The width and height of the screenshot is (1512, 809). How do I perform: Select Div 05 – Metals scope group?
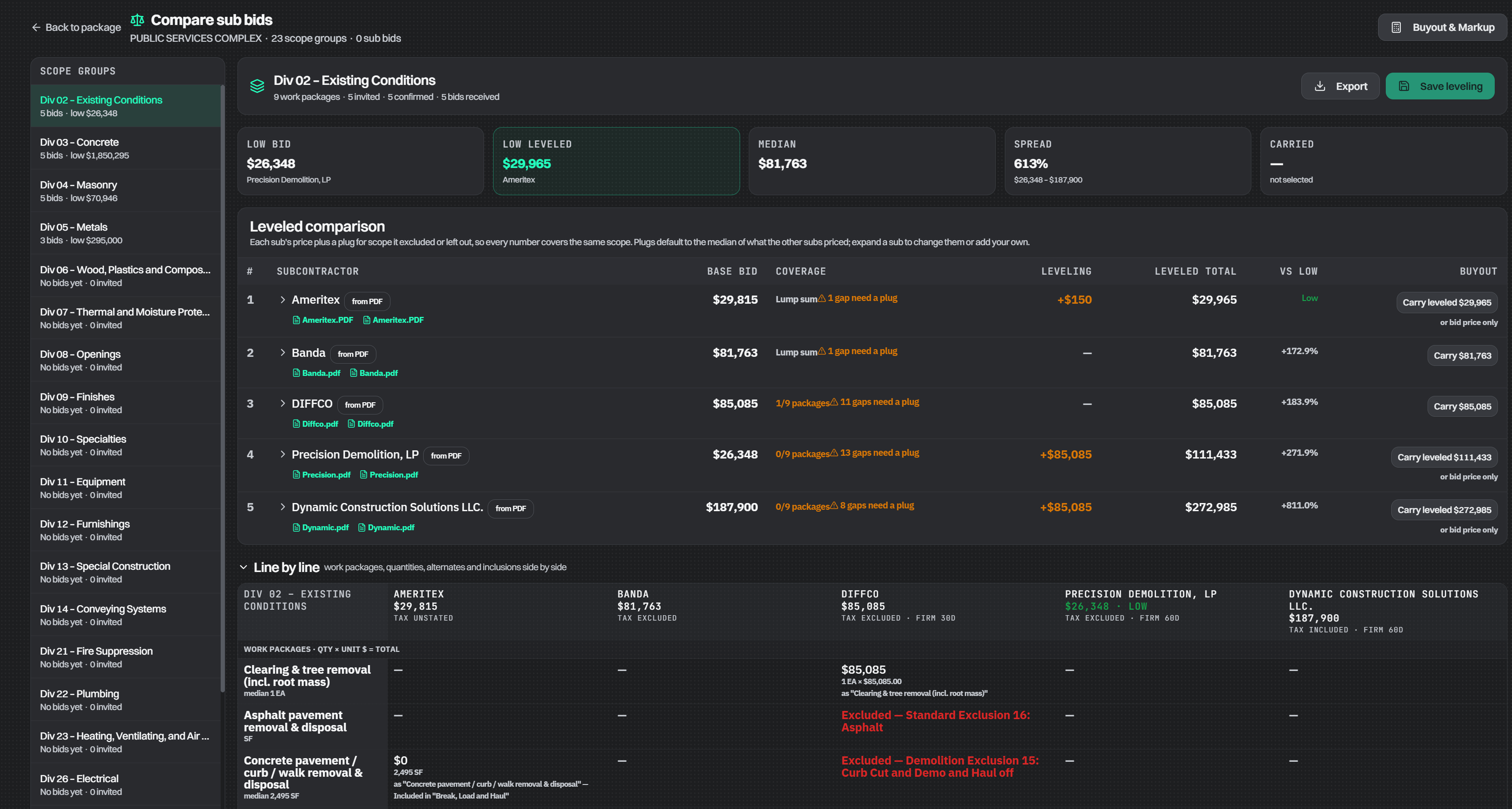[126, 233]
